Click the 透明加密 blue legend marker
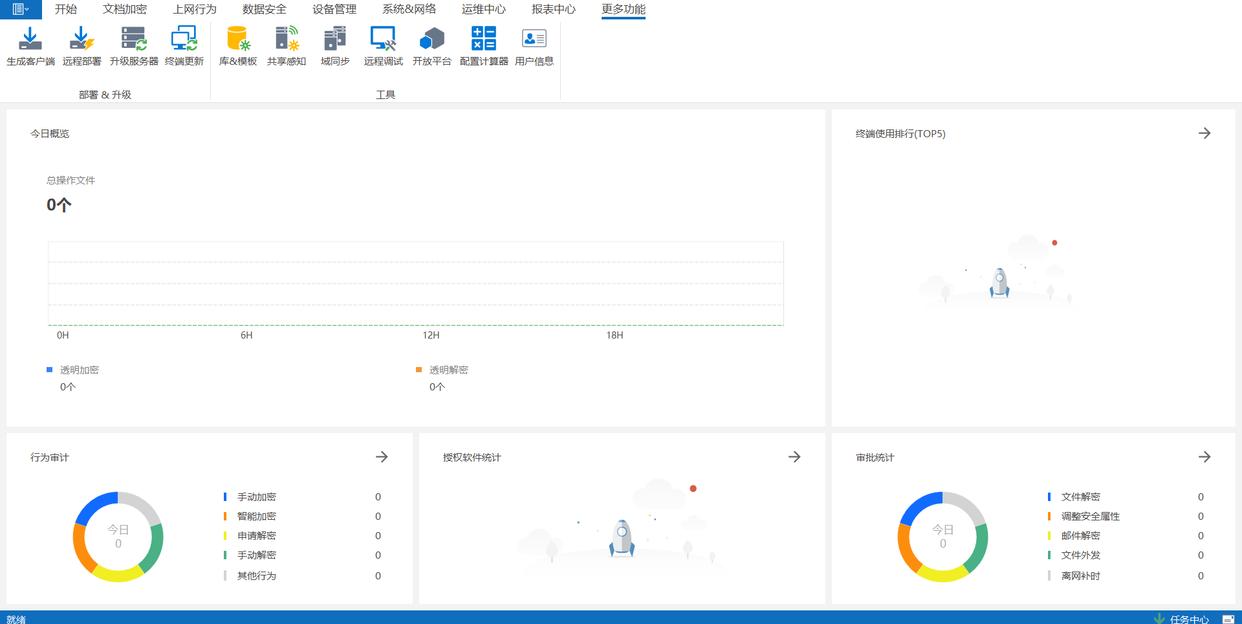Viewport: 1242px width, 624px height. pyautogui.click(x=50, y=369)
